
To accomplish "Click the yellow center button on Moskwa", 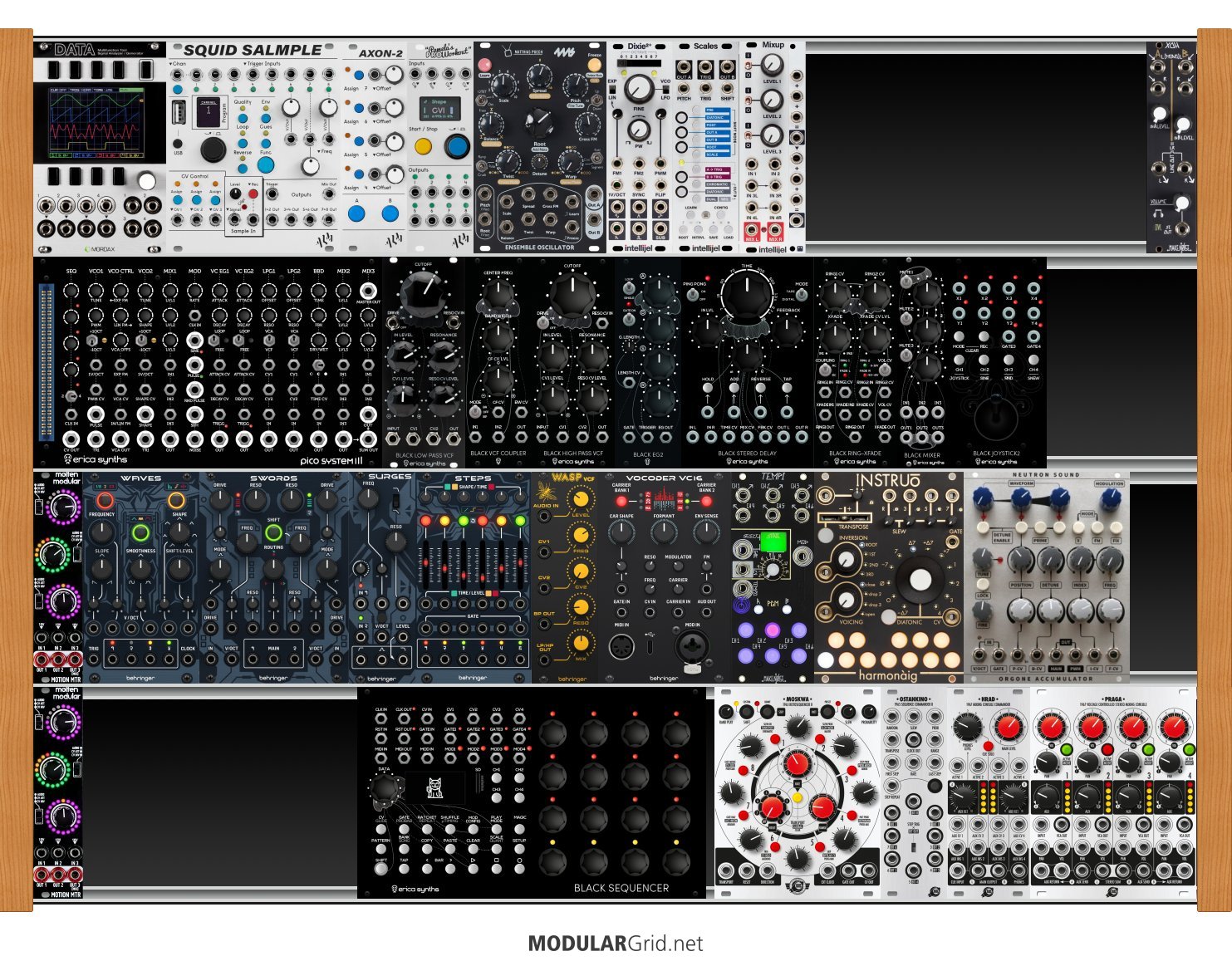I will [798, 796].
